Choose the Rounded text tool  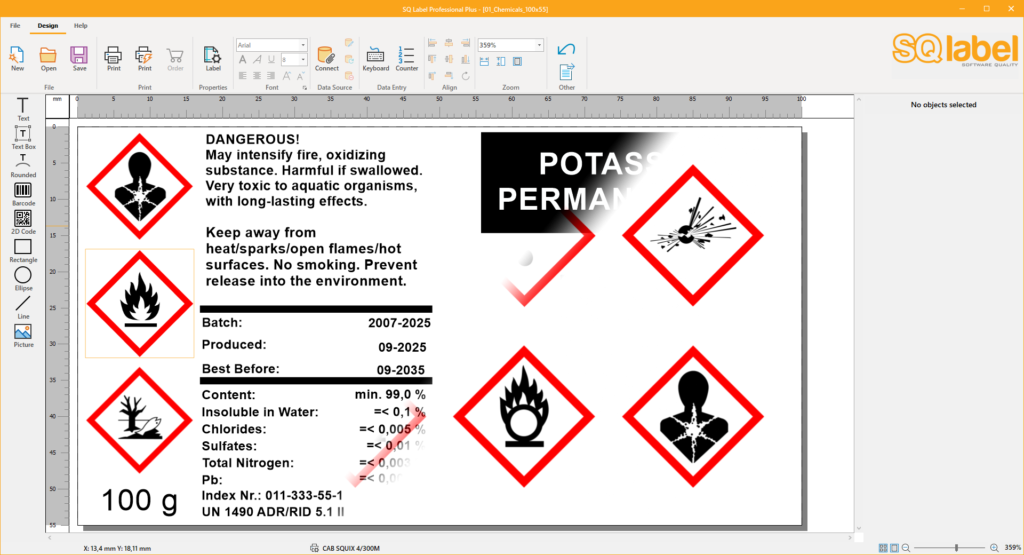pyautogui.click(x=23, y=163)
